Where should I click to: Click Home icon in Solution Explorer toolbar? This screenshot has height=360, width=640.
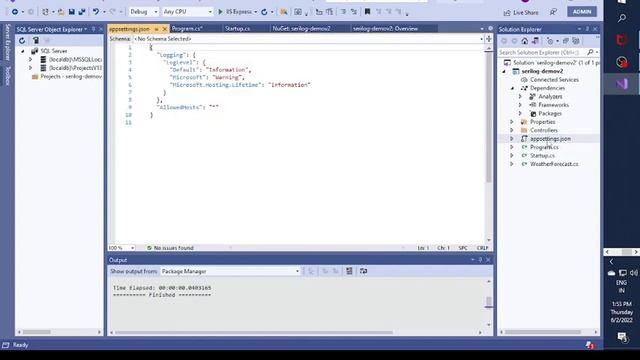(x=525, y=41)
